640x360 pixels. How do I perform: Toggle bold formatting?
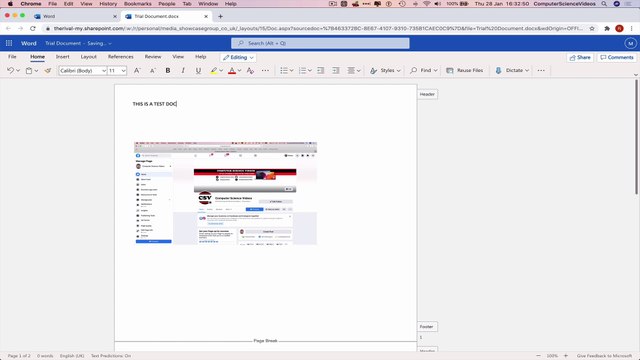click(x=168, y=71)
